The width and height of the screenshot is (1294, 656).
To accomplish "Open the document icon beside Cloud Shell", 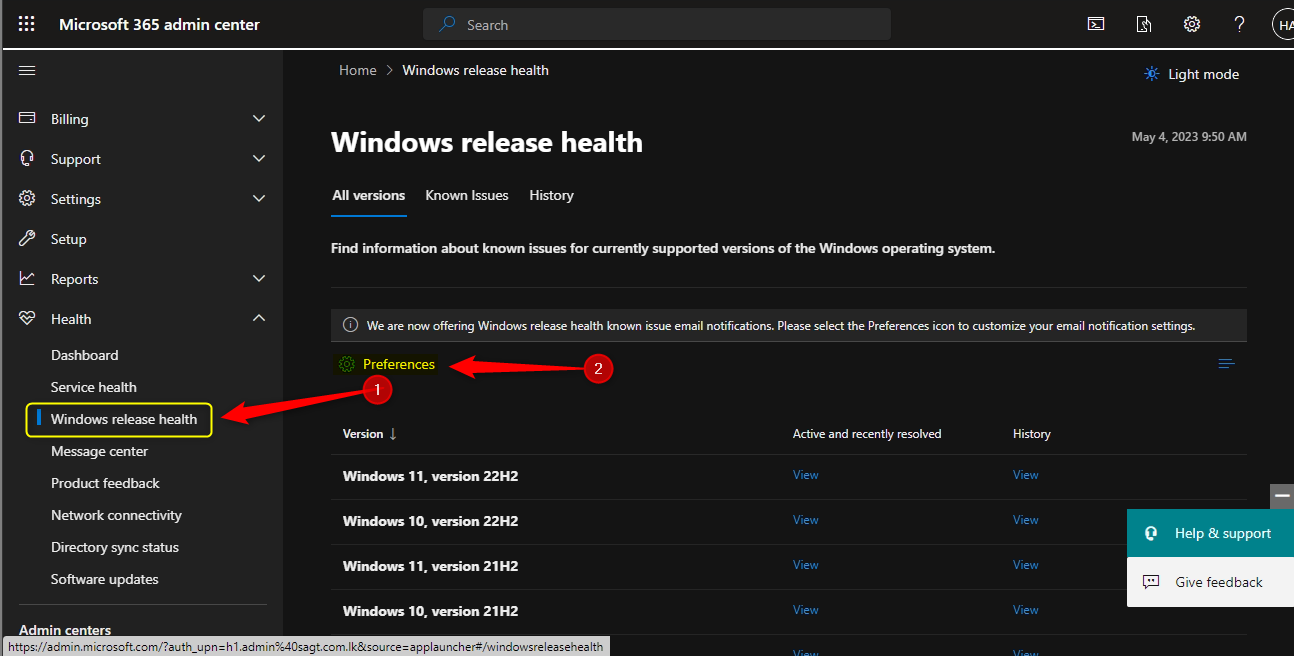I will tap(1144, 24).
